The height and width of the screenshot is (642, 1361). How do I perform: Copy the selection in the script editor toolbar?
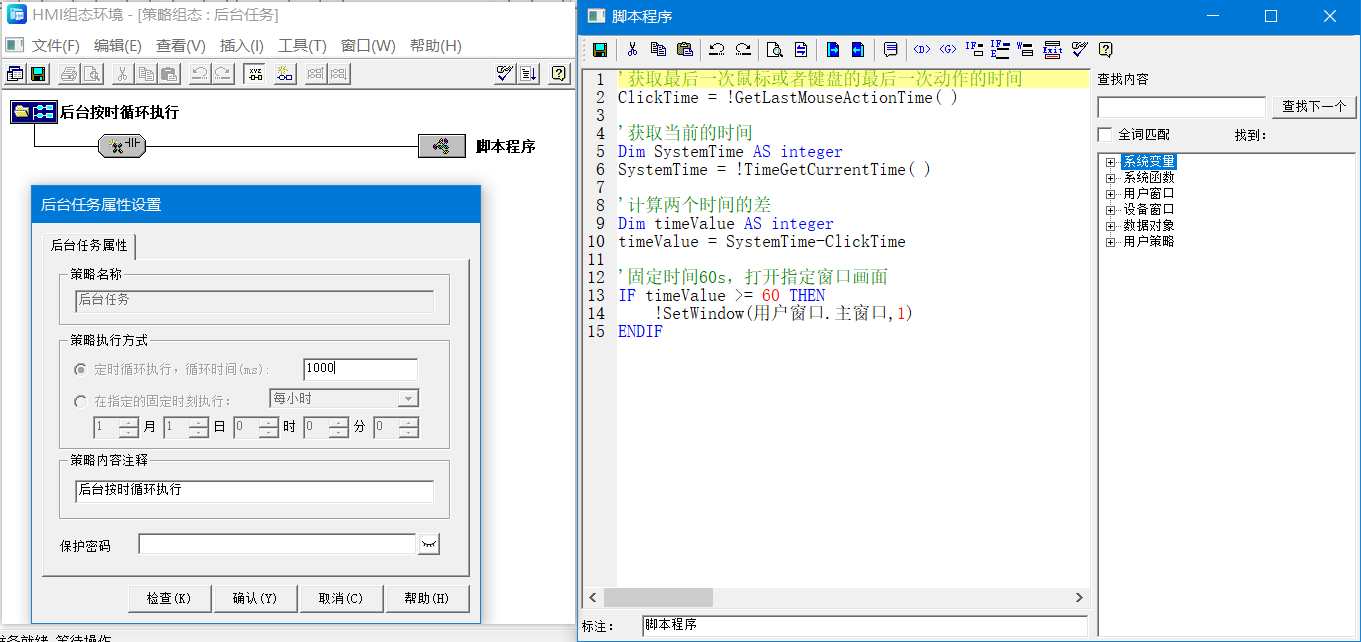point(658,50)
